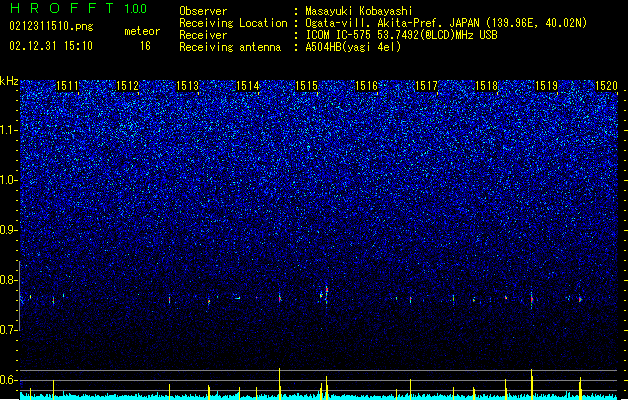The image size is (629, 400).
Task: Click the 1517 time marker
Action: [426, 86]
